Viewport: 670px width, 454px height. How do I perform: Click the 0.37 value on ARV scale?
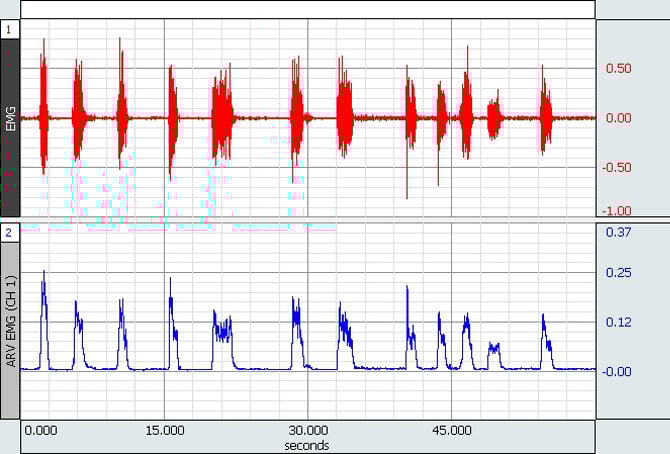618,232
